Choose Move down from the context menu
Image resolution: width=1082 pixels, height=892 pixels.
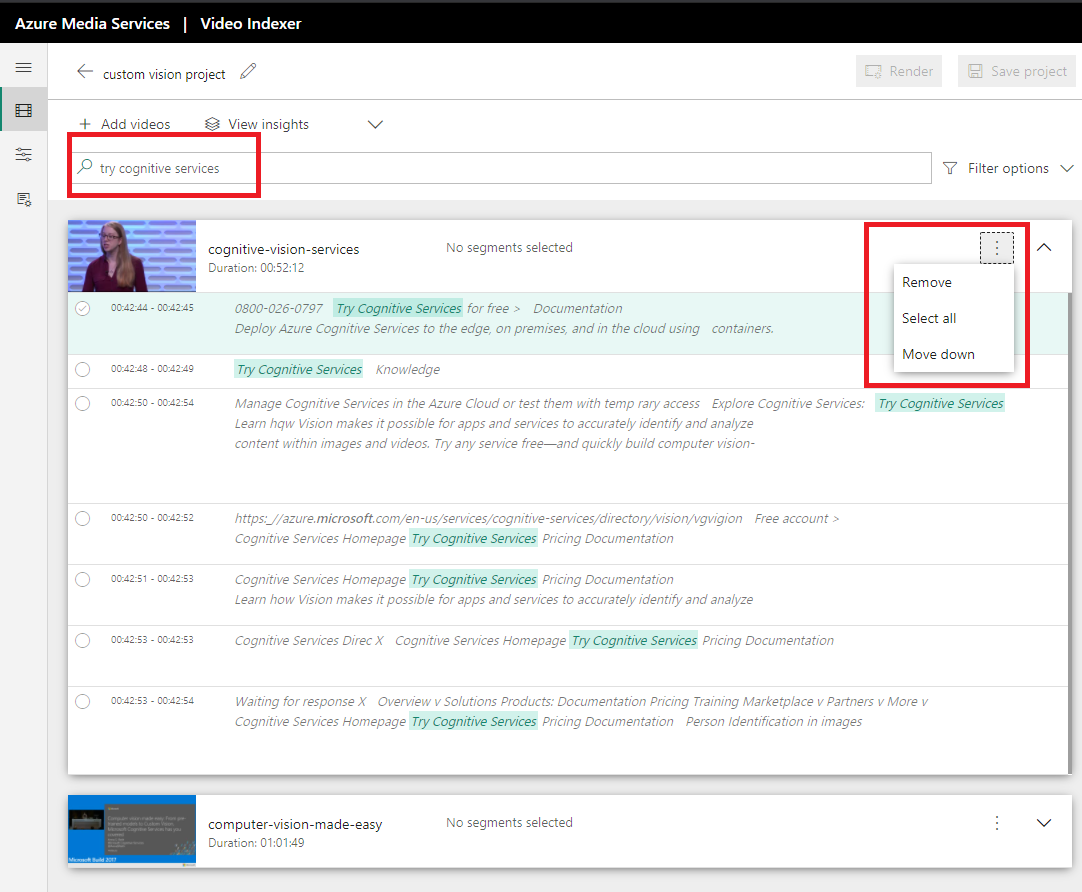(954, 354)
